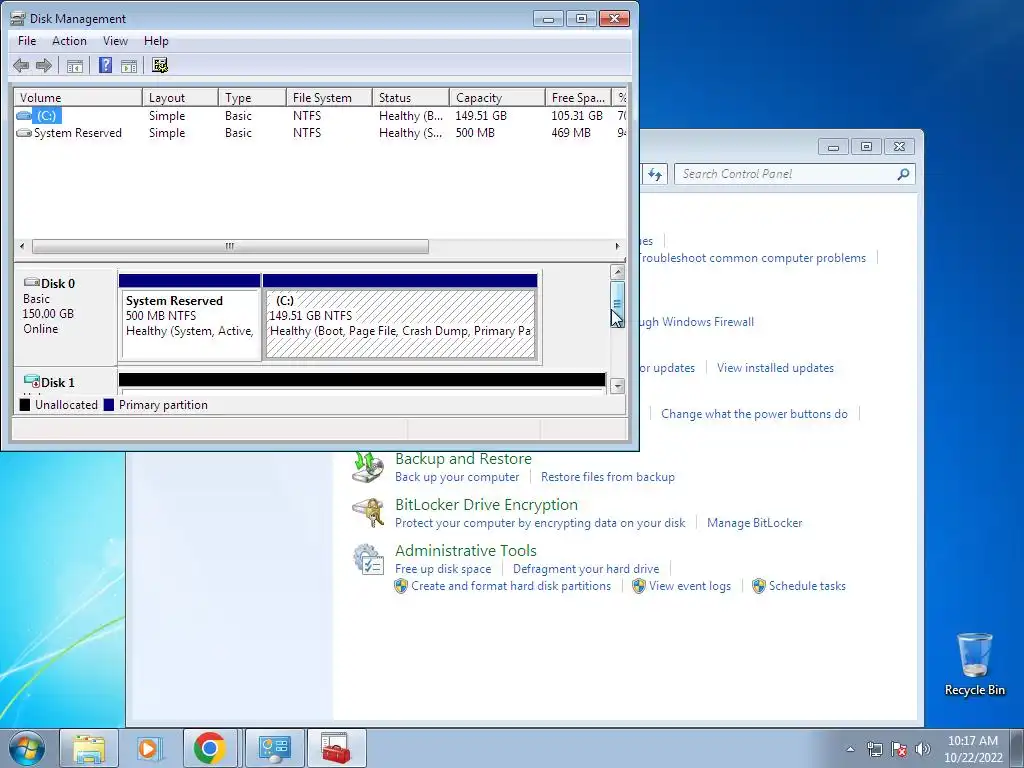The image size is (1024, 768).
Task: Toggle the Show/Hide Action Pane toolbar icon
Action: click(129, 65)
